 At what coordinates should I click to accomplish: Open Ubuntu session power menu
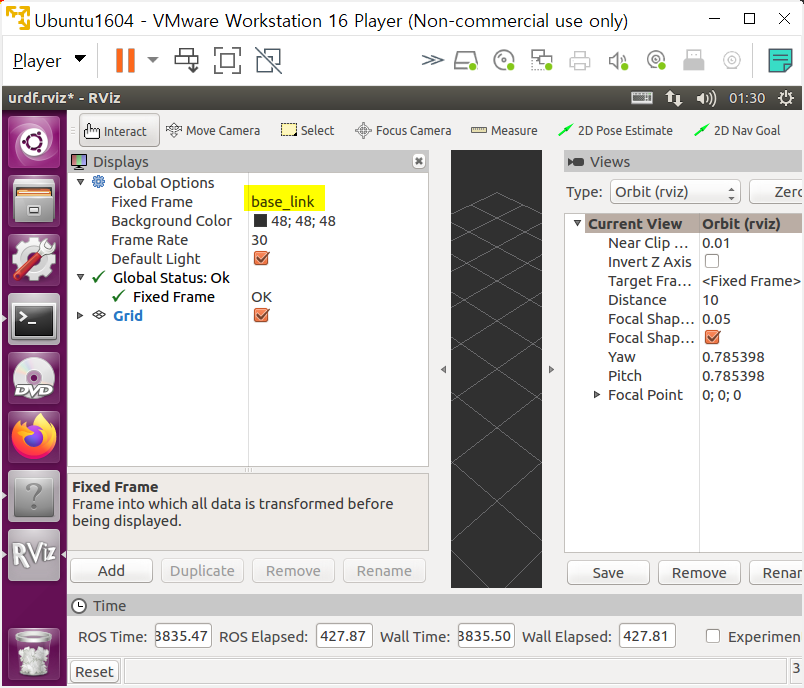pos(786,98)
